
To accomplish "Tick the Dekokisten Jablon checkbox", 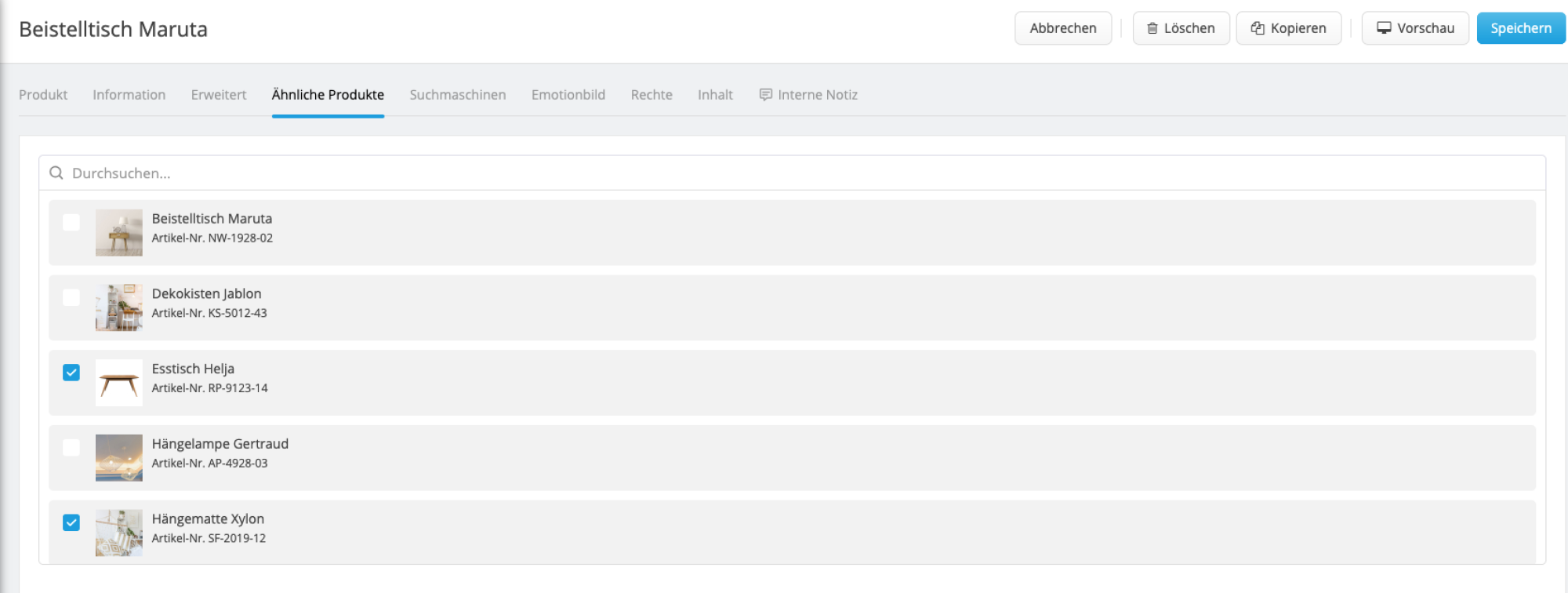I will pyautogui.click(x=71, y=298).
